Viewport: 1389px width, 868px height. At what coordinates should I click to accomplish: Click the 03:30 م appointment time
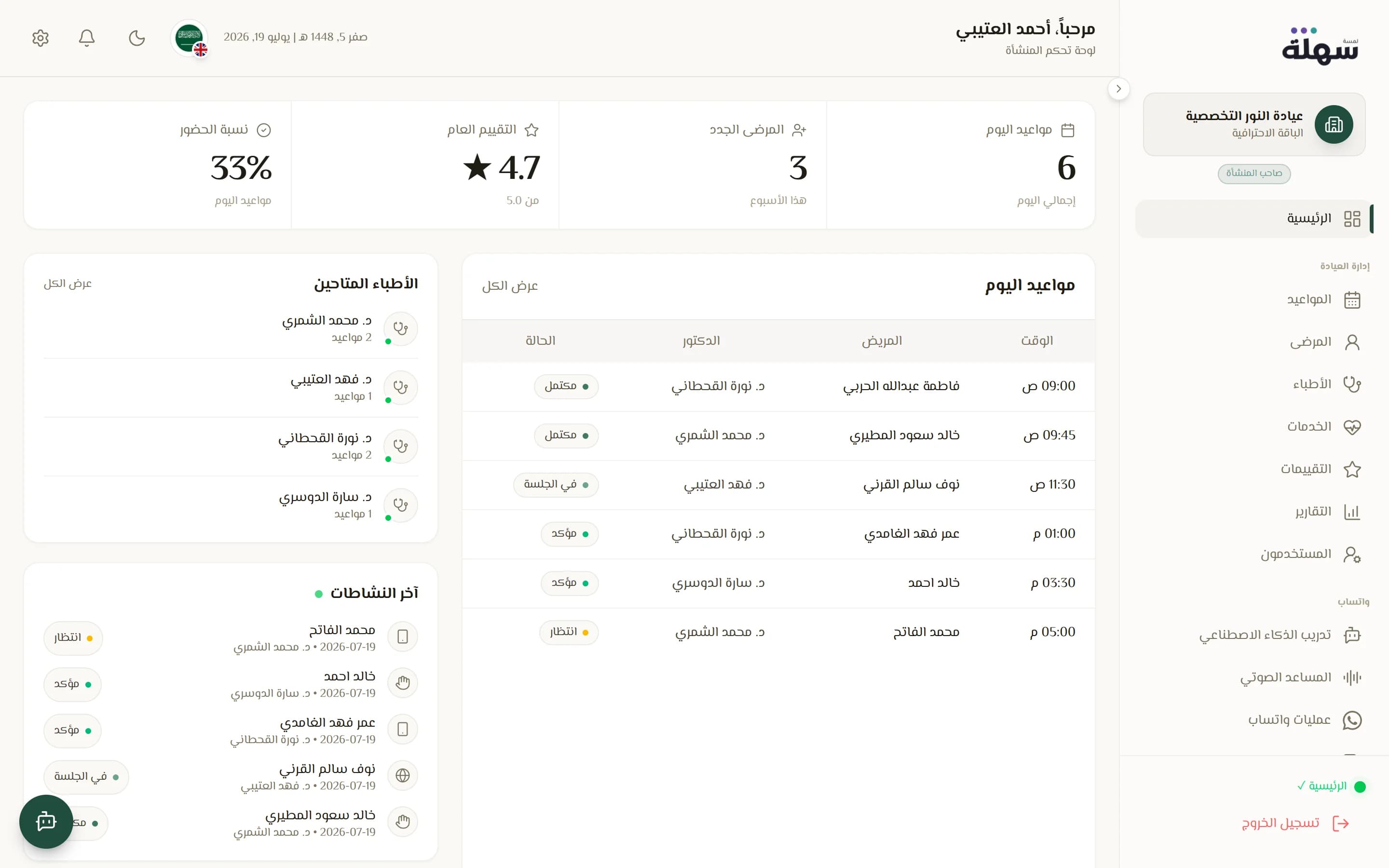pos(1053,583)
